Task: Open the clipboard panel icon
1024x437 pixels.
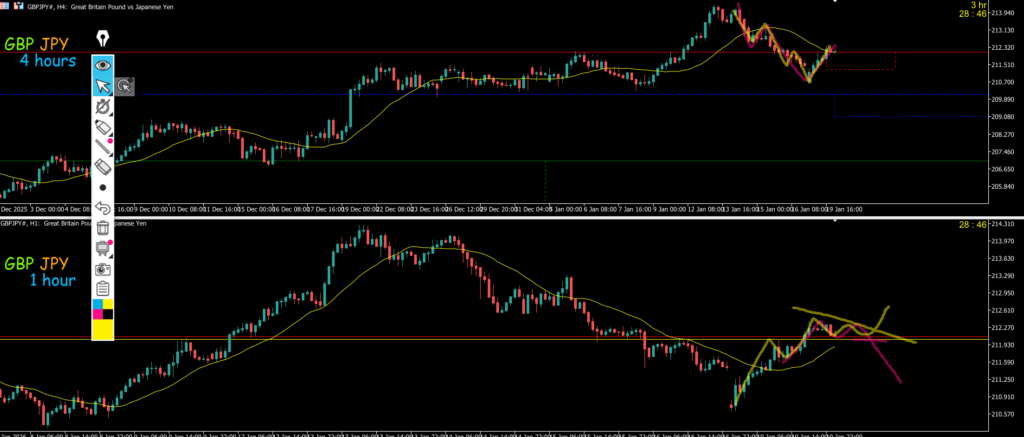Action: pyautogui.click(x=102, y=288)
